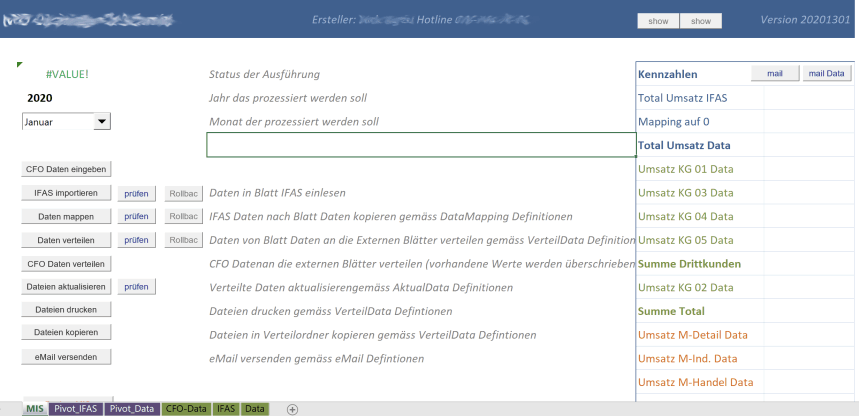Click the Version 20201301 label
The image size is (859, 416).
point(805,20)
